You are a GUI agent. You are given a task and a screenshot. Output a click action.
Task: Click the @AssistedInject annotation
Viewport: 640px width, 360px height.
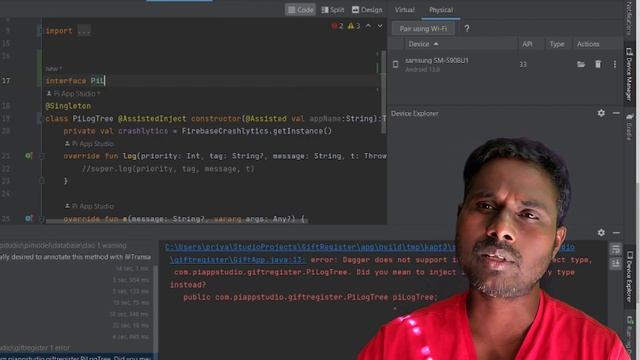tap(152, 119)
